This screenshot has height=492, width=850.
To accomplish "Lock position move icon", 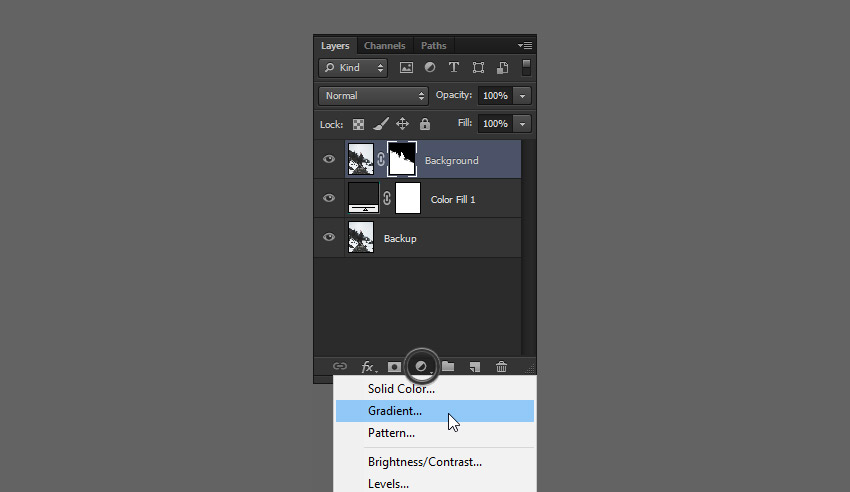I will 402,124.
